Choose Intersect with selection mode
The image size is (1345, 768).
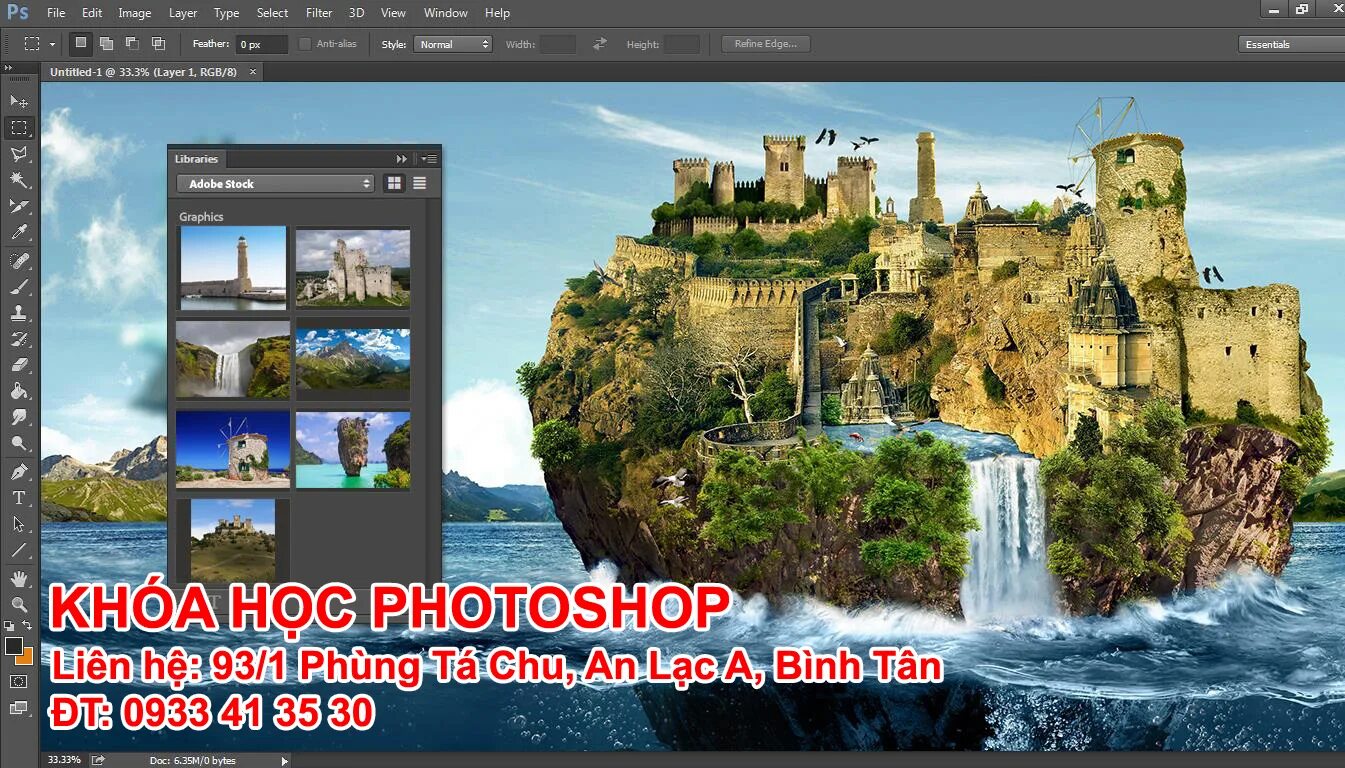click(x=158, y=43)
